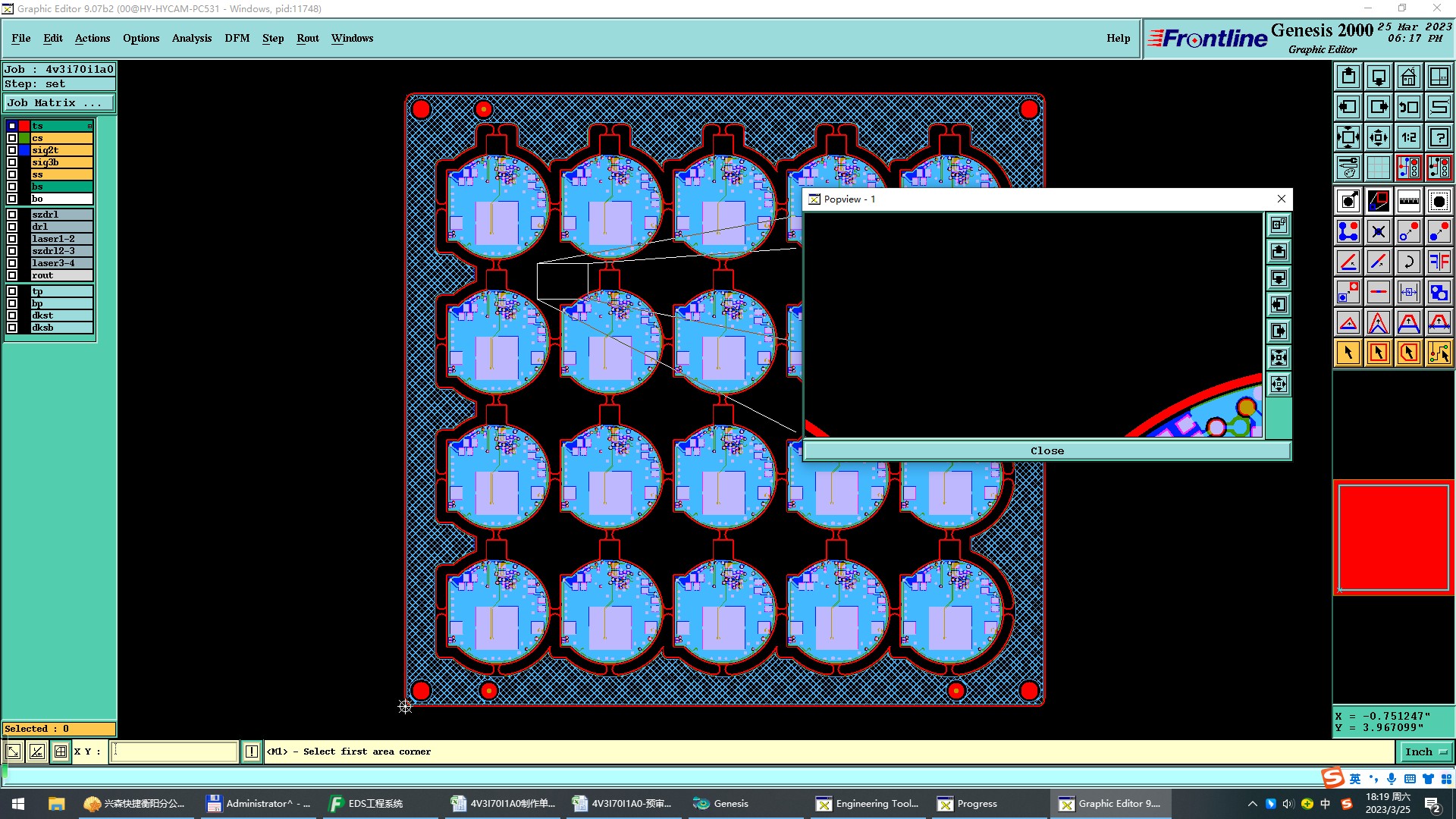Screen dimensions: 1456x819
Task: Open the DFM menu
Action: (237, 38)
